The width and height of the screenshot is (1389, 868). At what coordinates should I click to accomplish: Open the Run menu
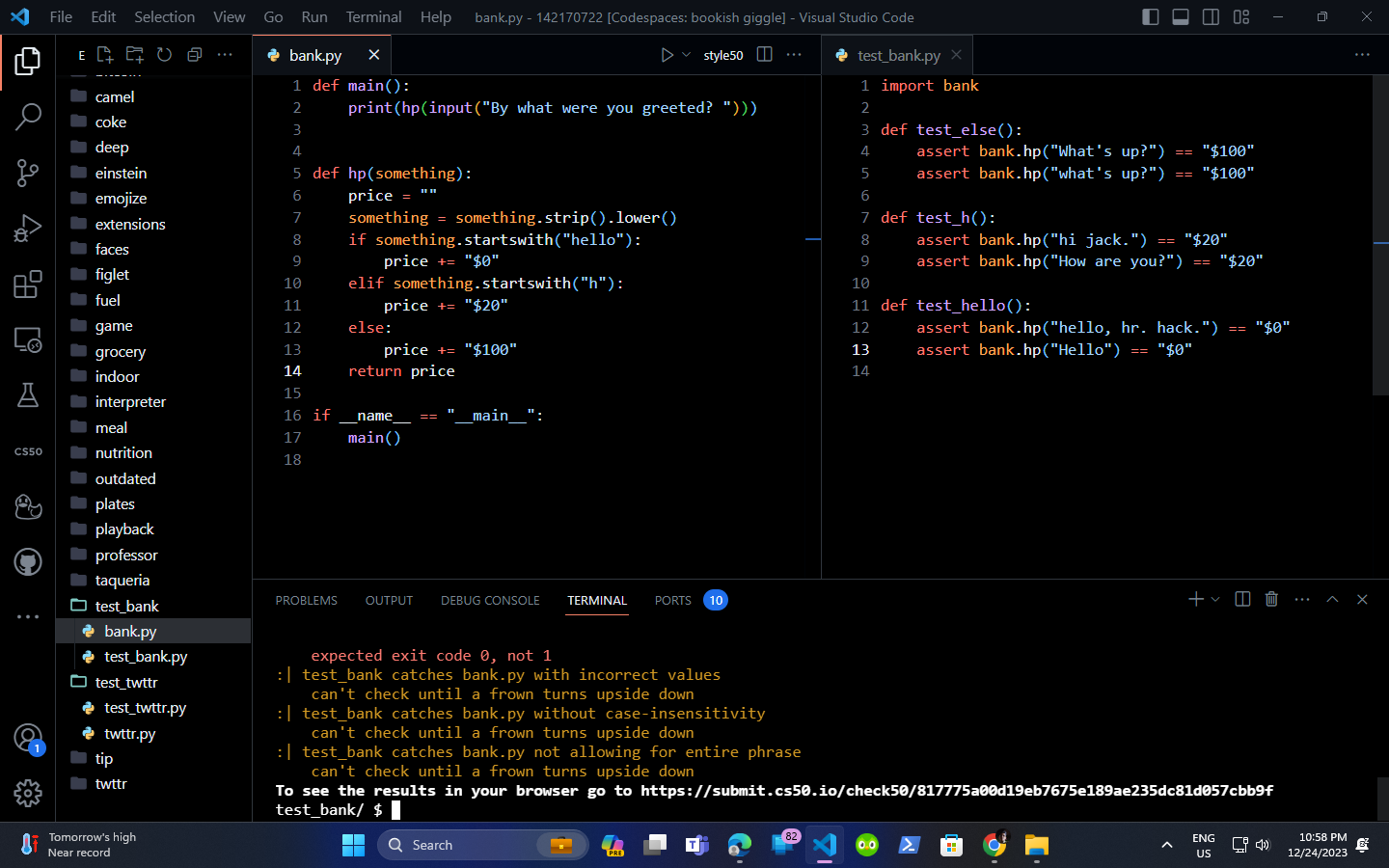click(x=314, y=16)
